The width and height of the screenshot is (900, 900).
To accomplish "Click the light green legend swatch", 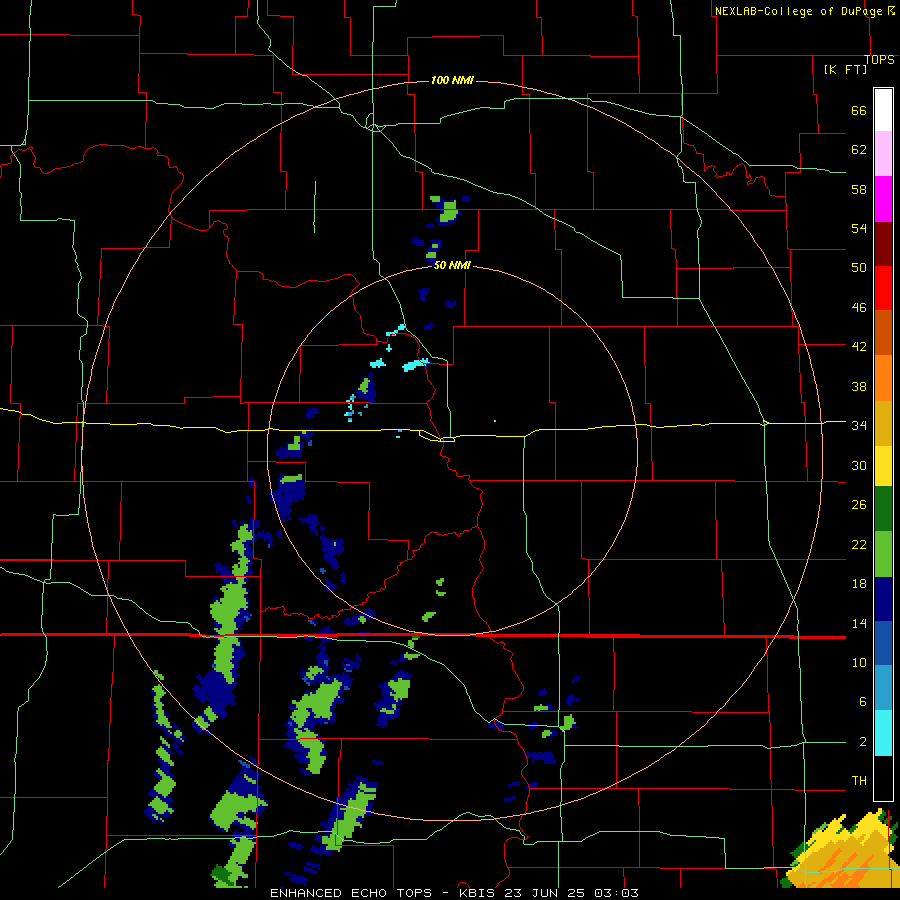I will click(883, 554).
